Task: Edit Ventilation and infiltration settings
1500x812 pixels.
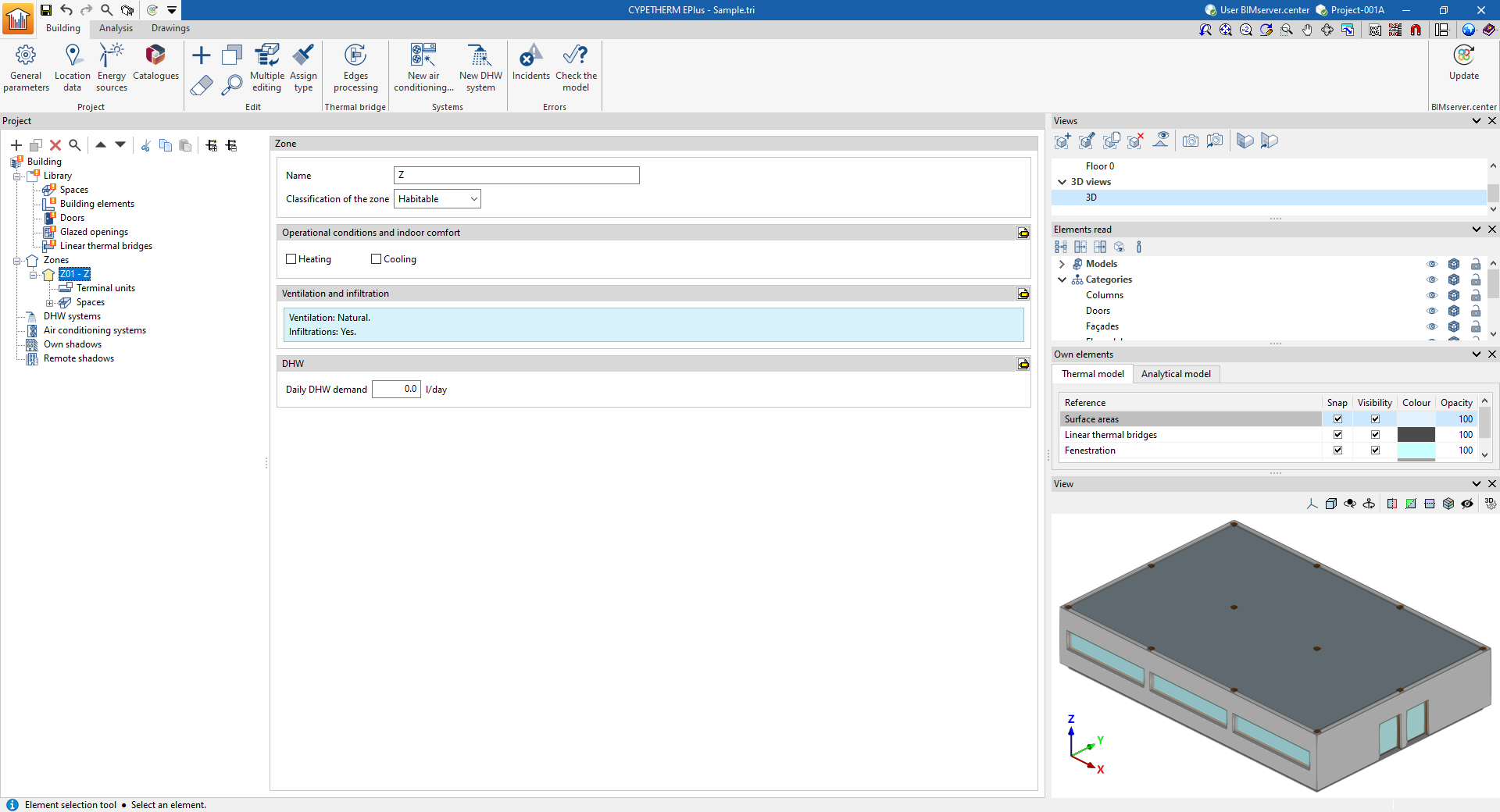Action: coord(1023,294)
